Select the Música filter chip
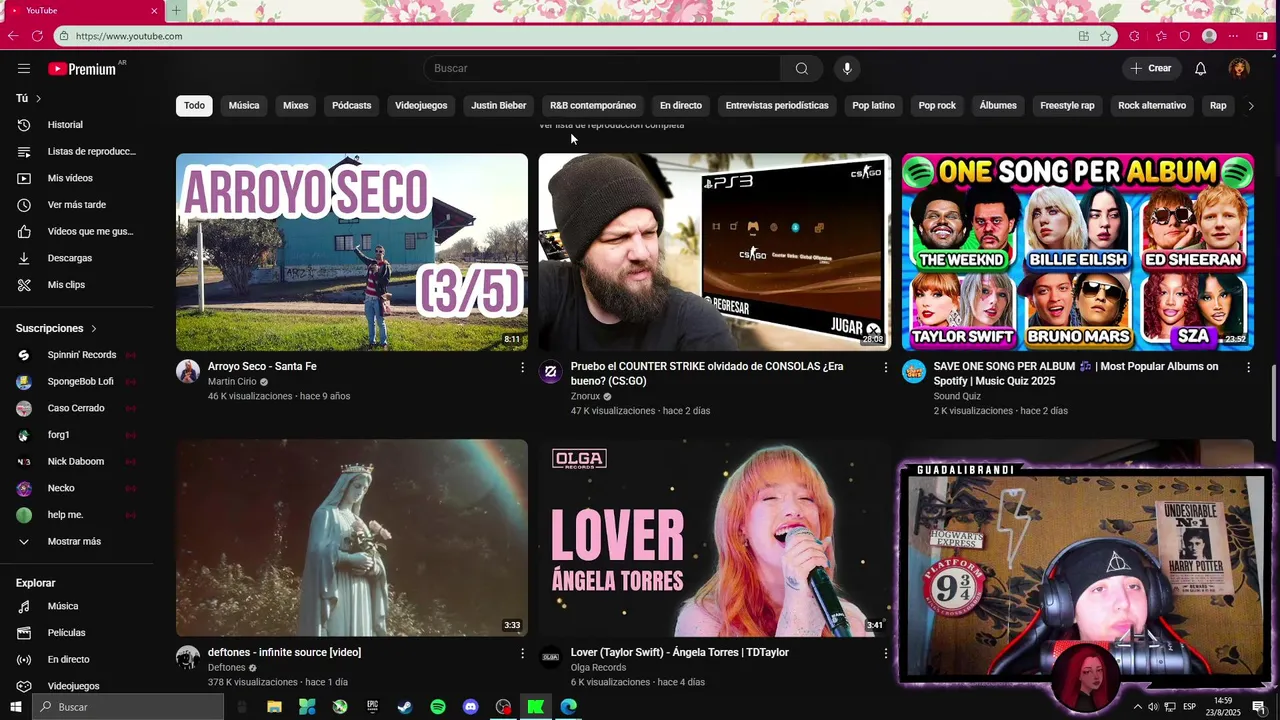1280x720 pixels. pos(244,105)
